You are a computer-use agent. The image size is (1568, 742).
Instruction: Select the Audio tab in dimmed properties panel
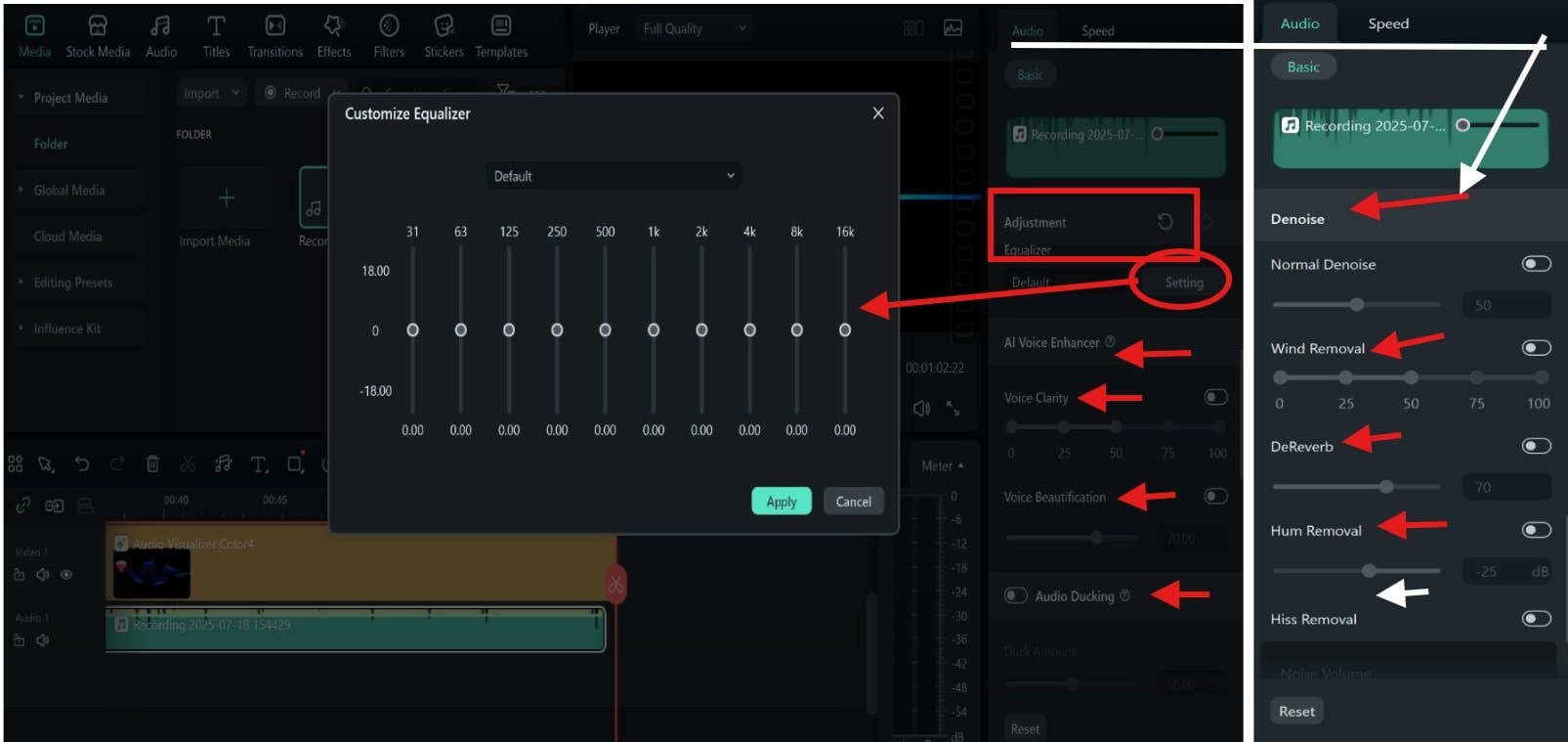coord(1027,31)
